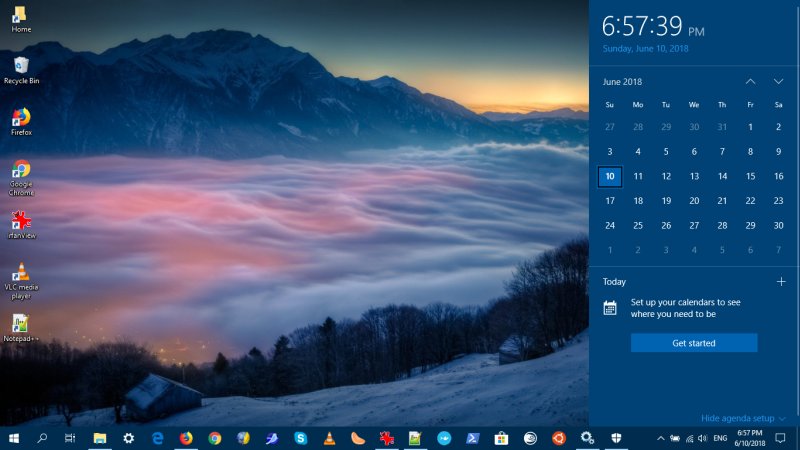Launch Microsoft Edge from the taskbar
The image size is (800, 450).
(x=158, y=438)
